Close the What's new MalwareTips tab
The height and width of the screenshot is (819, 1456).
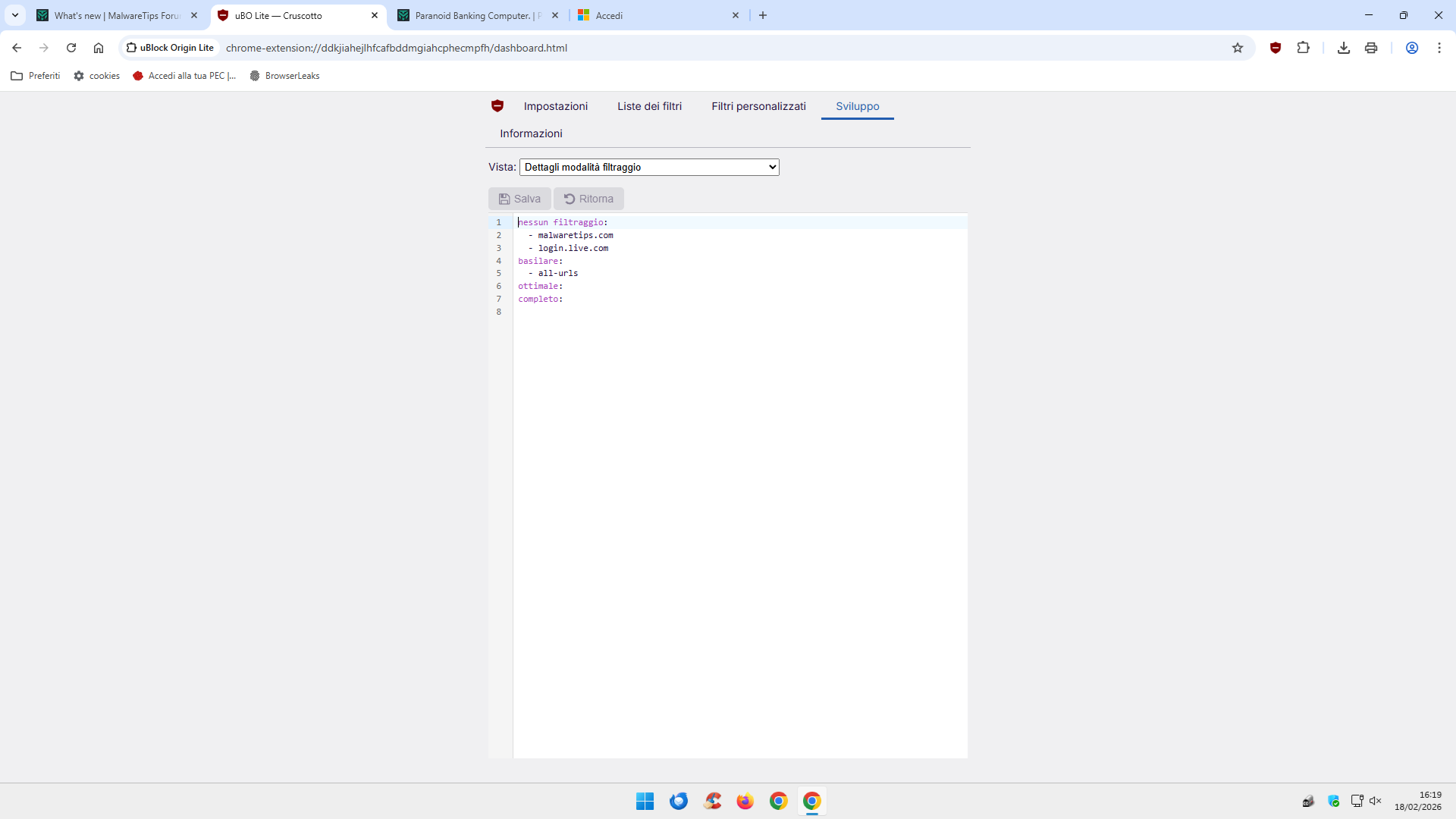(194, 15)
